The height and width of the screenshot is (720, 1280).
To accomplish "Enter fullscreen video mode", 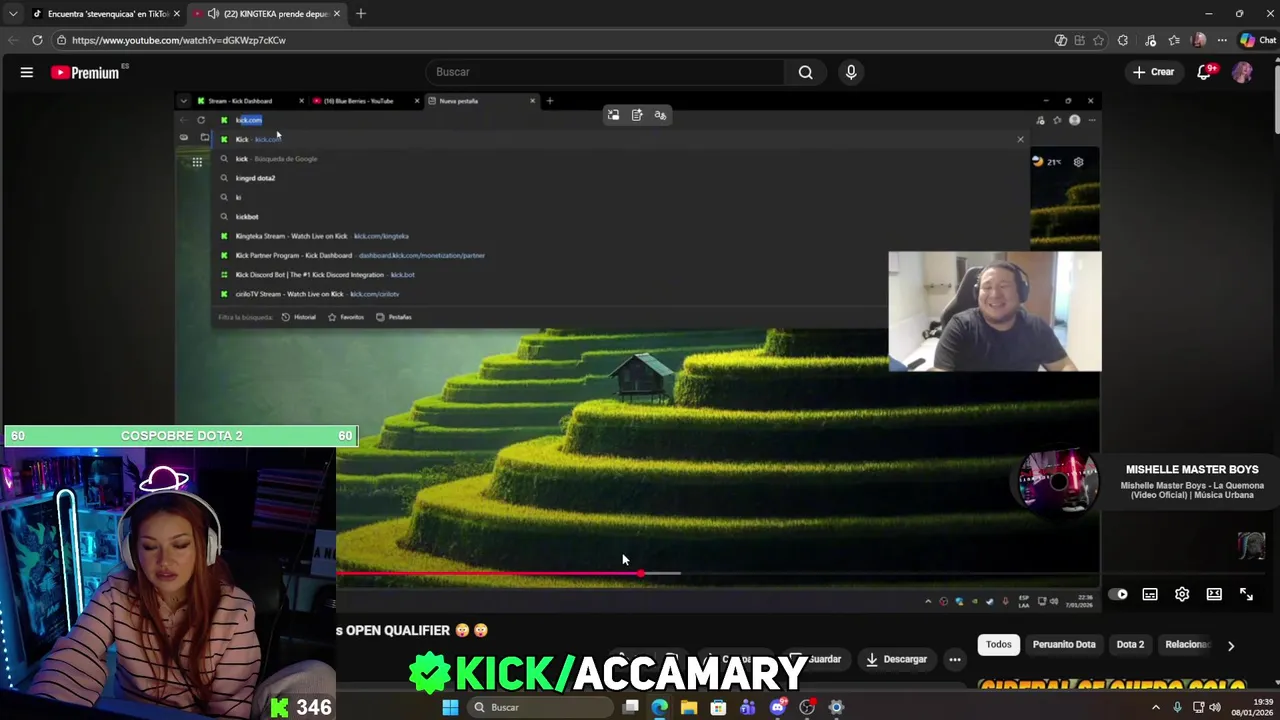I will [x=1246, y=594].
